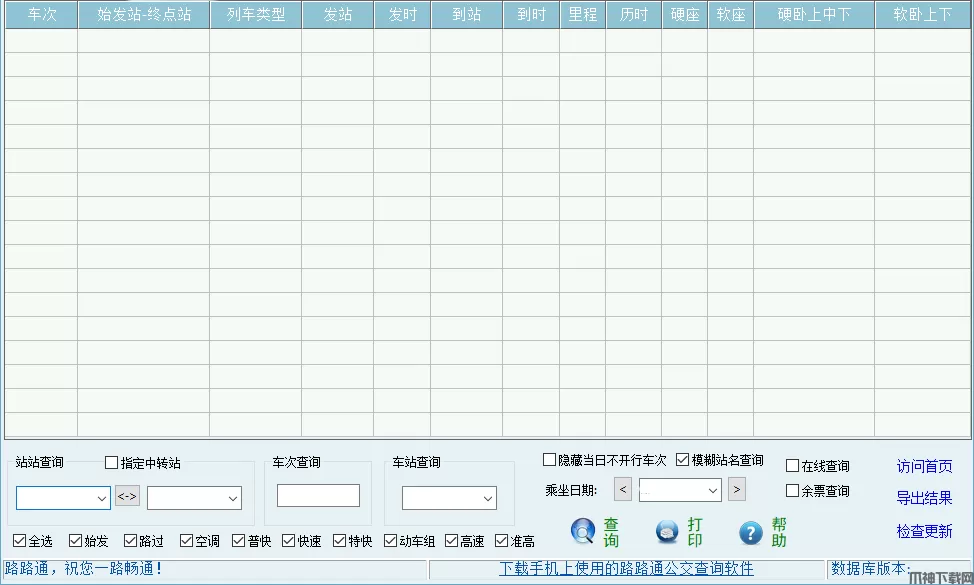The image size is (974, 585).
Task: Open the 访问首页 link
Action: click(924, 467)
